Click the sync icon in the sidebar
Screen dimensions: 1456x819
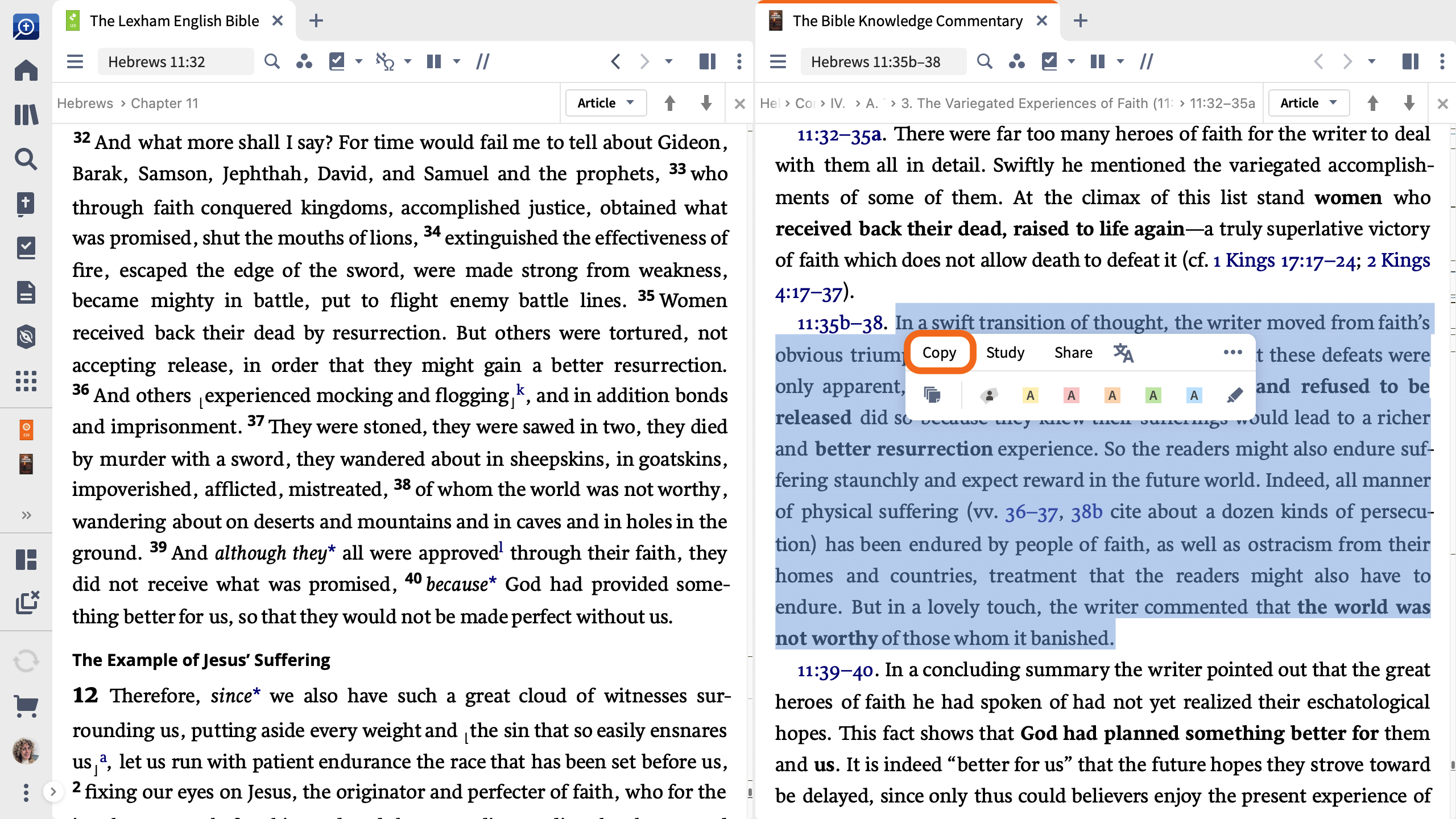point(26,661)
